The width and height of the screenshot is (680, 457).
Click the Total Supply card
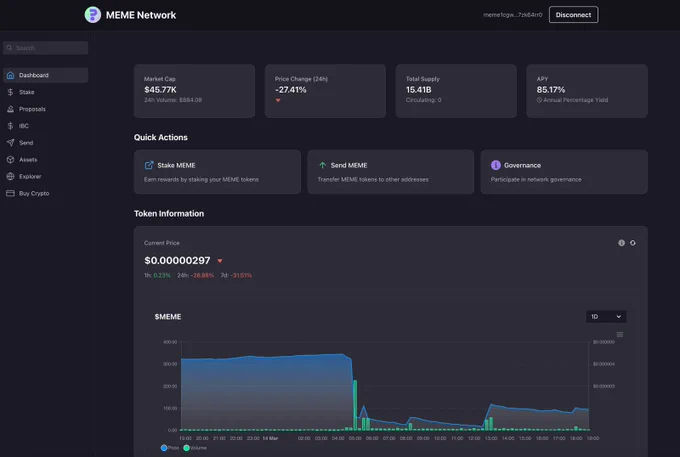[456, 91]
